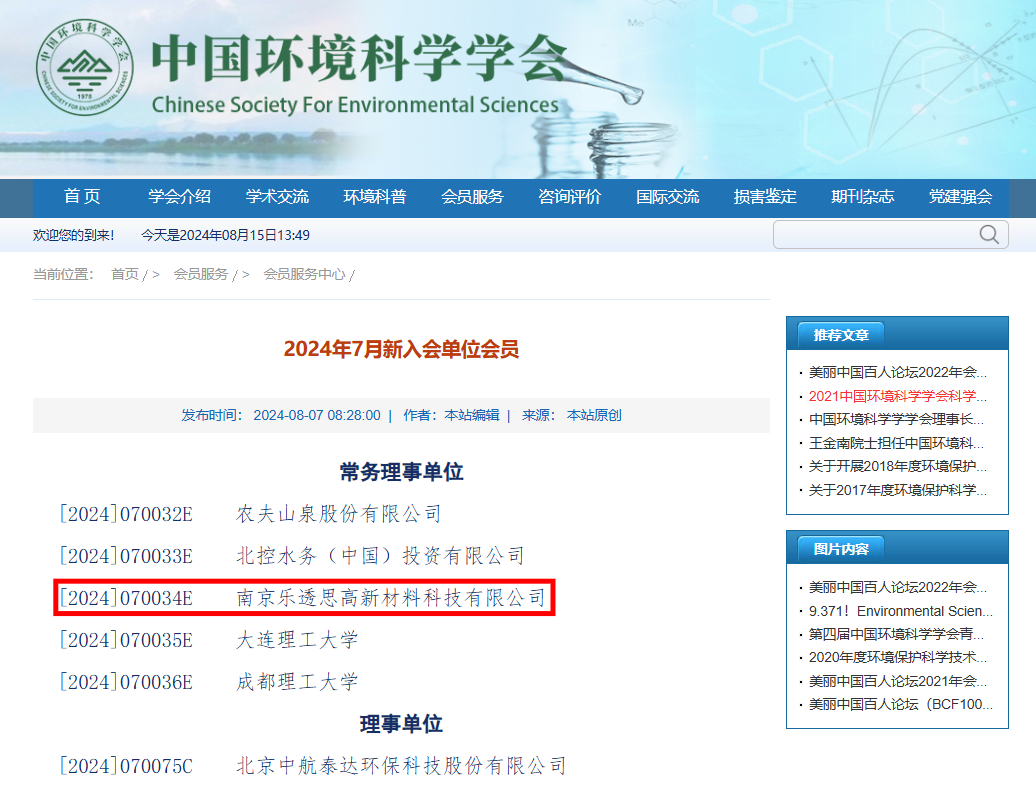This screenshot has height=785, width=1036.
Task: Open the 王金南院士担任中国环境科 article link
Action: click(x=897, y=443)
